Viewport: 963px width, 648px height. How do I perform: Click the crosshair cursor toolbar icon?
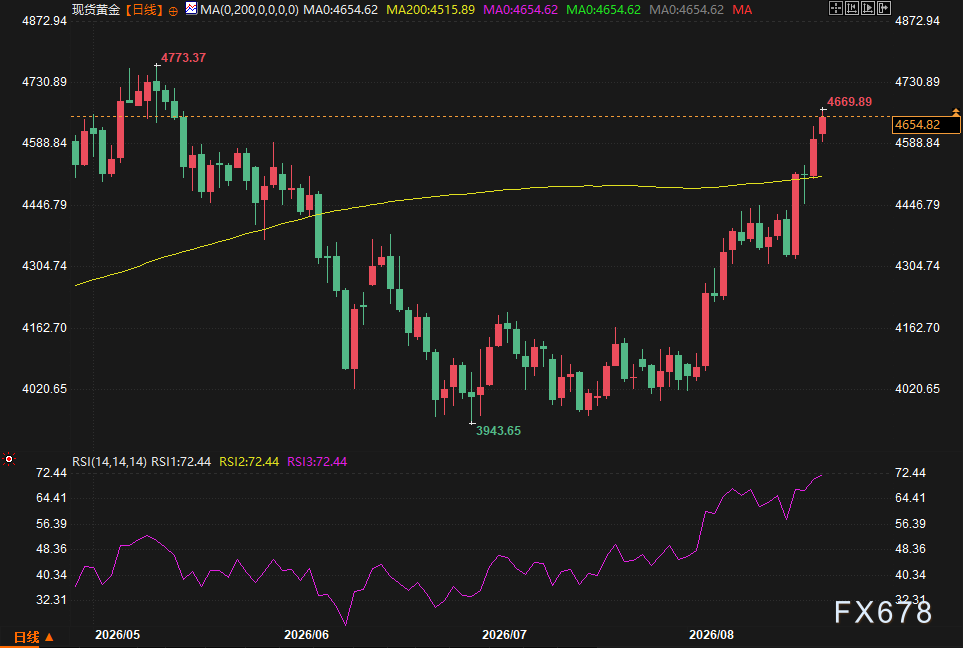pyautogui.click(x=835, y=8)
